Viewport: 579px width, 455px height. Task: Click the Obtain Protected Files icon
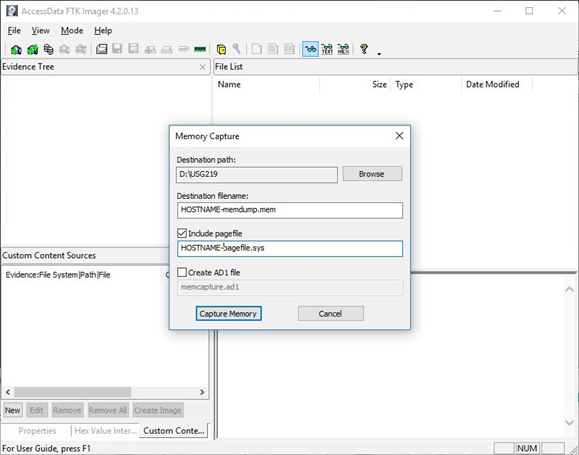coord(221,49)
